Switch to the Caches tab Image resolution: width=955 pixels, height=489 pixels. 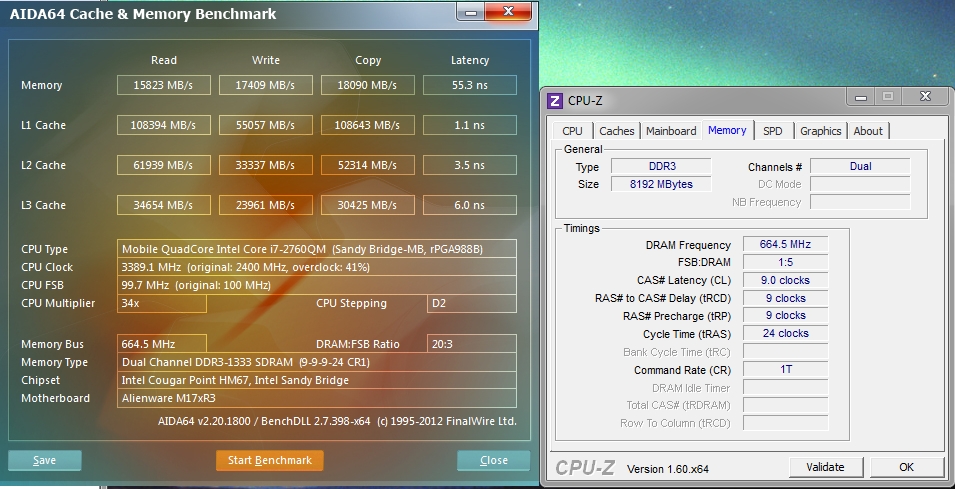(x=616, y=131)
